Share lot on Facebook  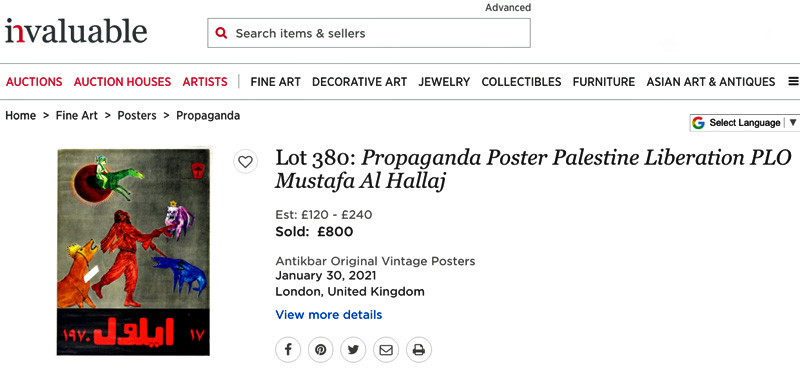point(288,350)
